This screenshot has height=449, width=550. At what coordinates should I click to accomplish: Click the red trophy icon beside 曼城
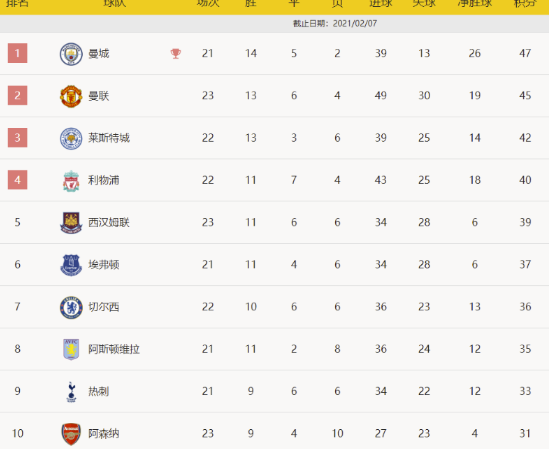pyautogui.click(x=176, y=54)
